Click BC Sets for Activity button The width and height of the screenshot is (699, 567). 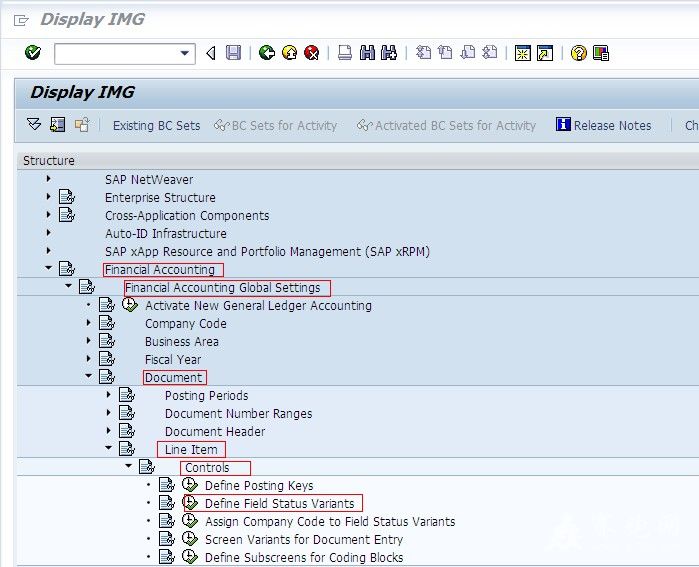point(275,126)
